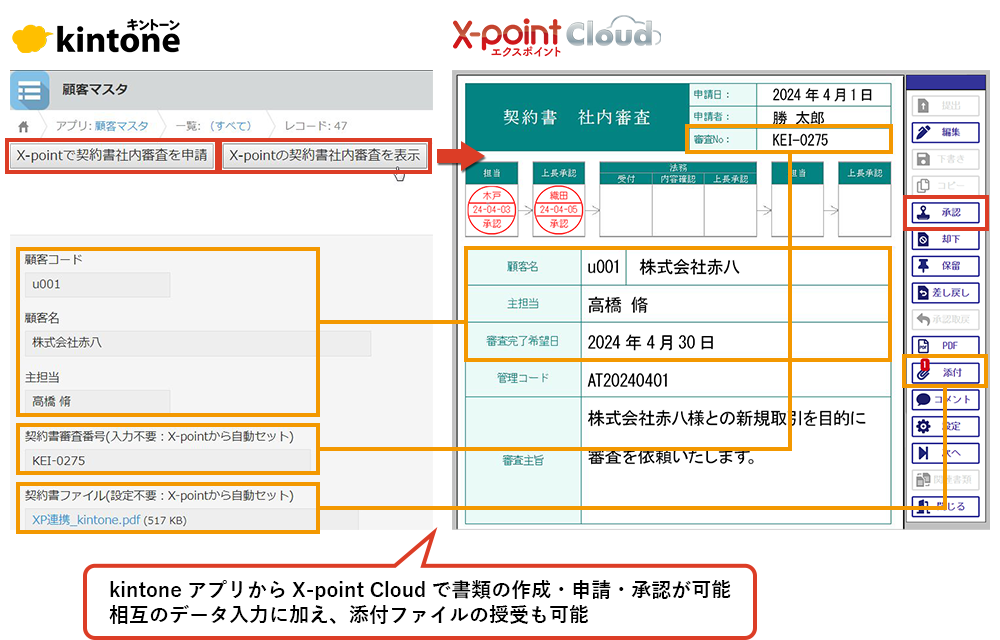This screenshot has height=640, width=1000.
Task: Open the XP連携_kintone.pdf file link
Action: click(87, 520)
